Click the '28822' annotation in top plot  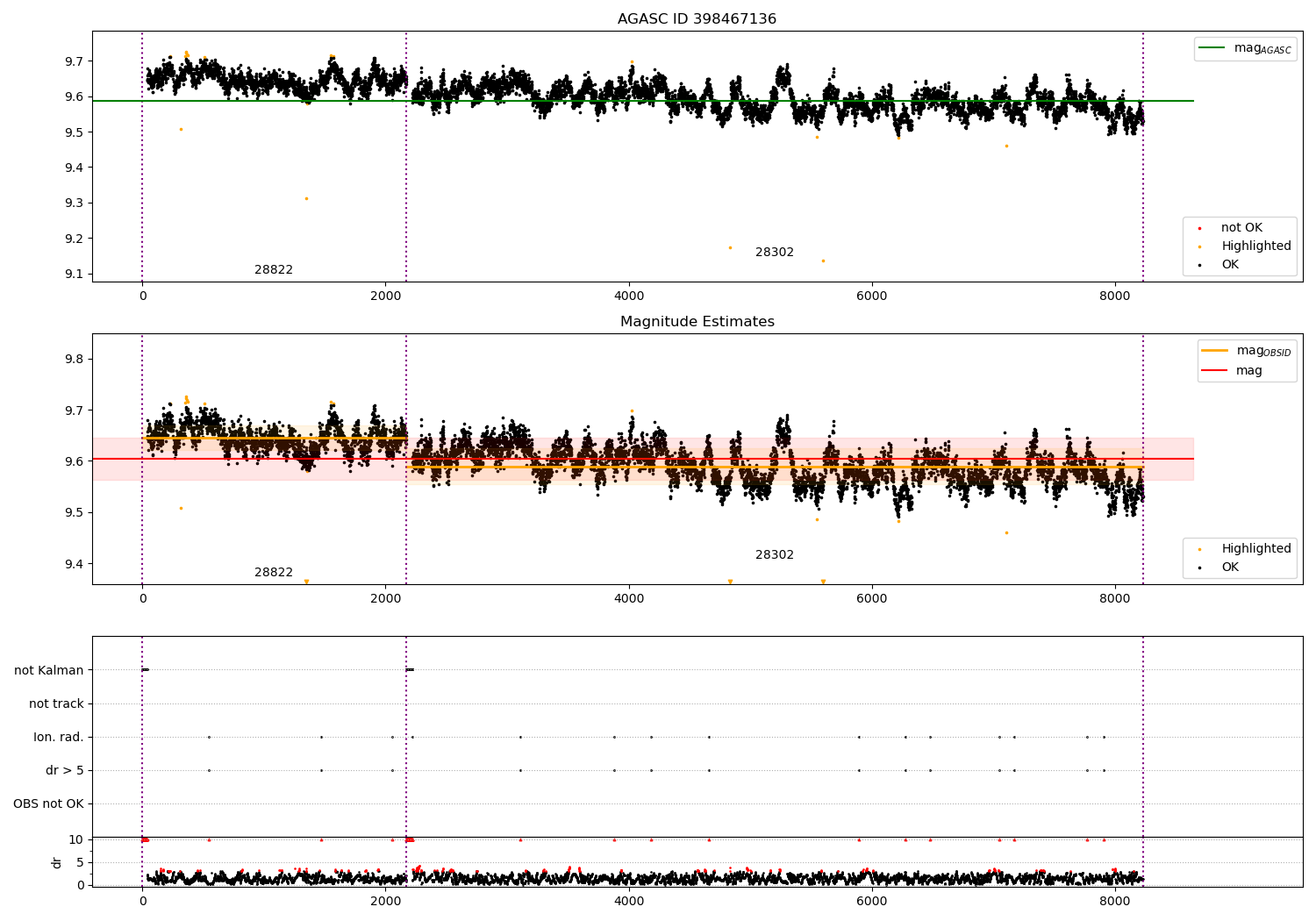coord(274,270)
